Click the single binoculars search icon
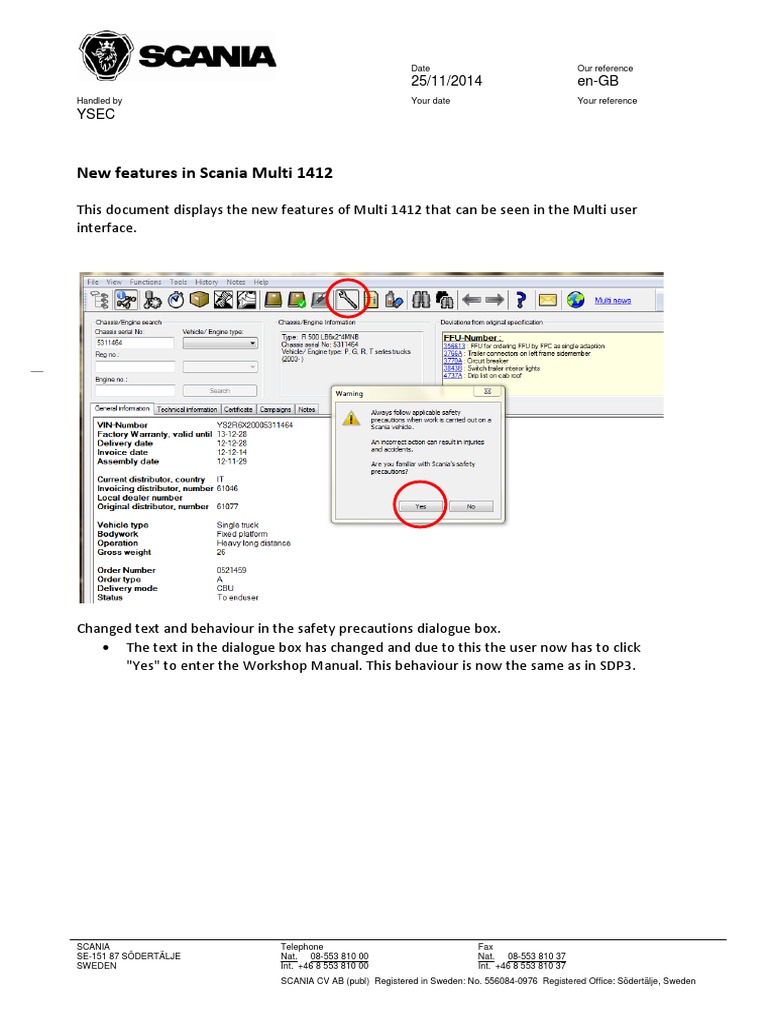This screenshot has width=768, height=1024. click(x=421, y=300)
